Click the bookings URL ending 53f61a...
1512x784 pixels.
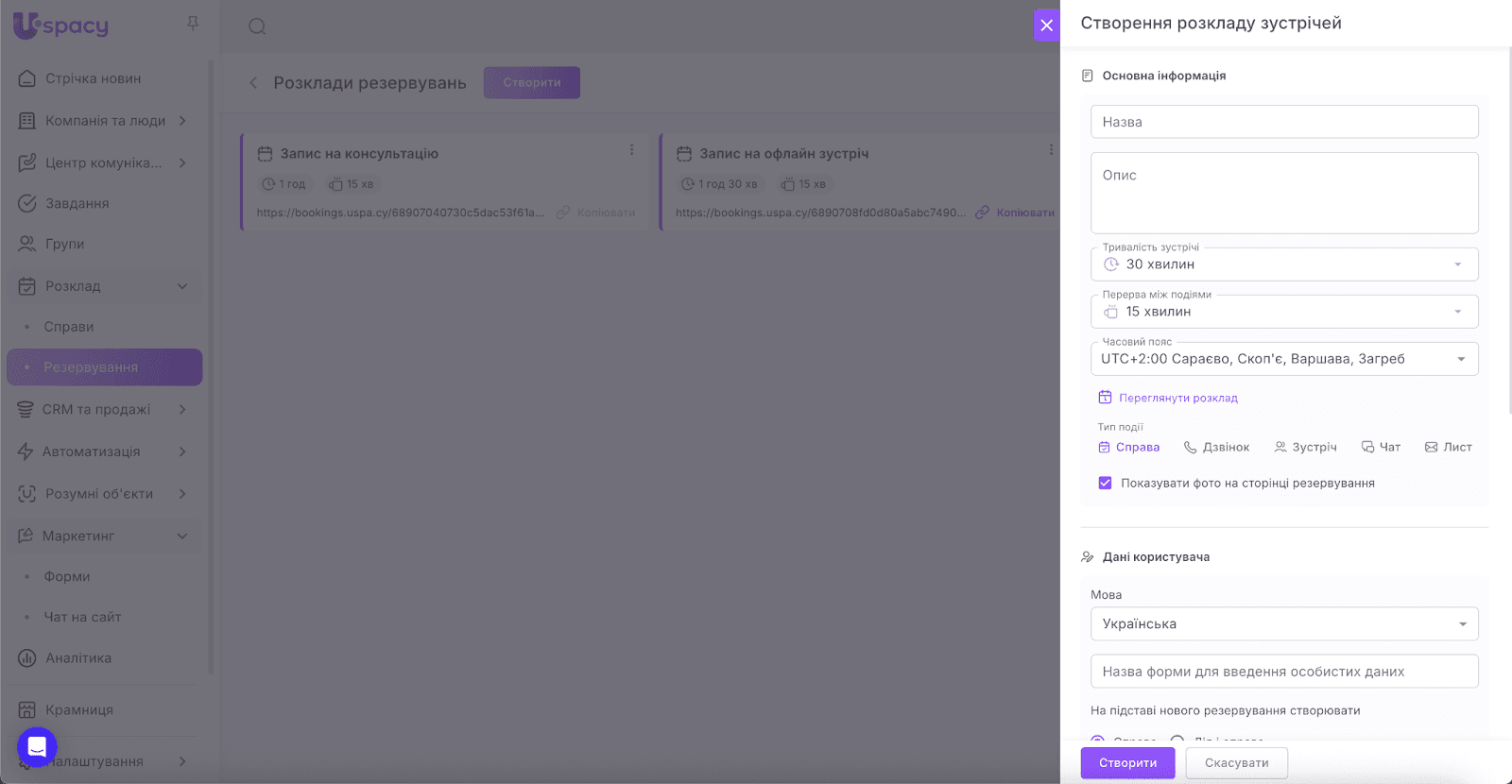click(401, 213)
